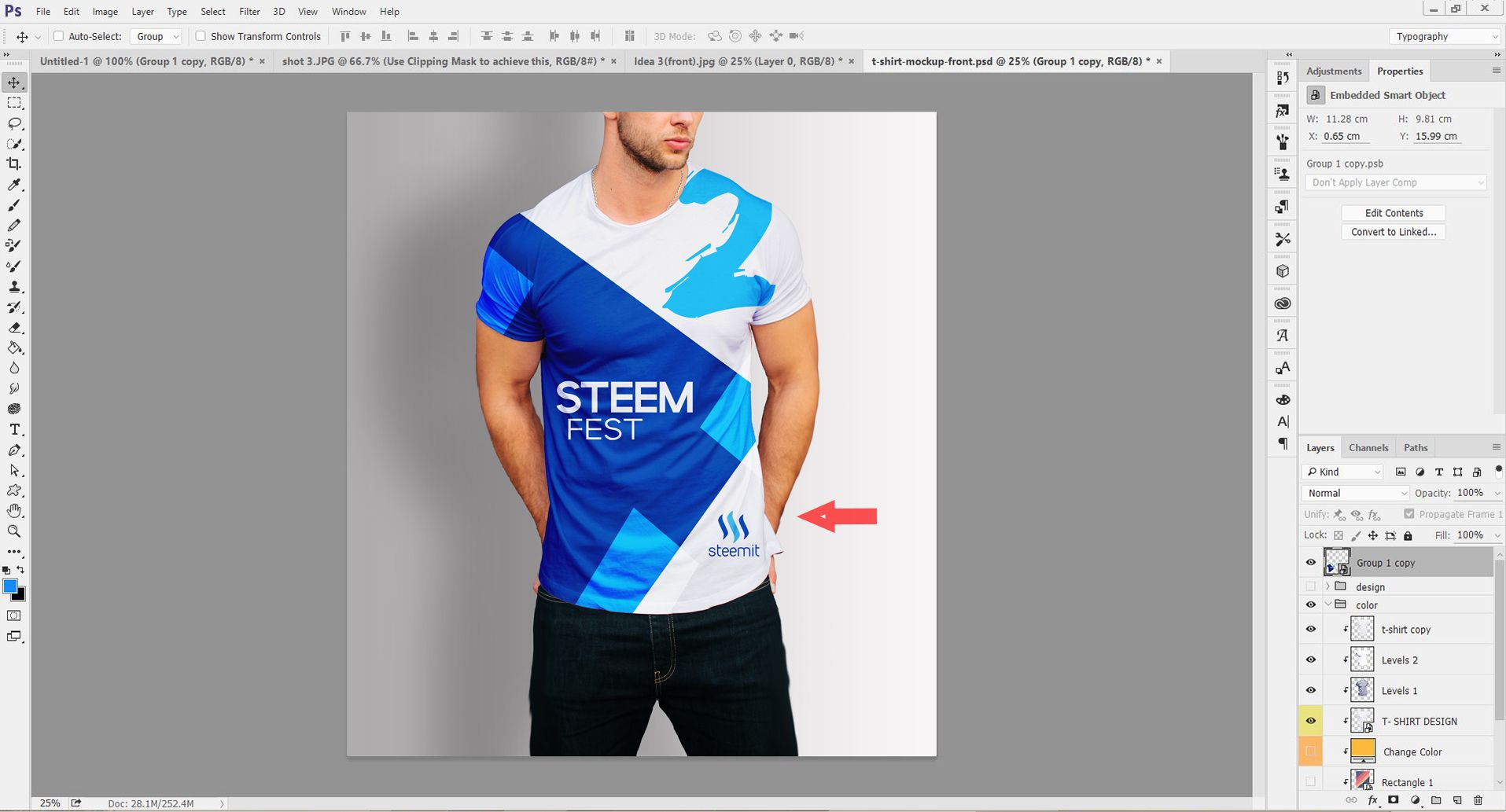This screenshot has height=812, width=1506.
Task: Click the X position 0.65 cm field
Action: tap(1346, 136)
